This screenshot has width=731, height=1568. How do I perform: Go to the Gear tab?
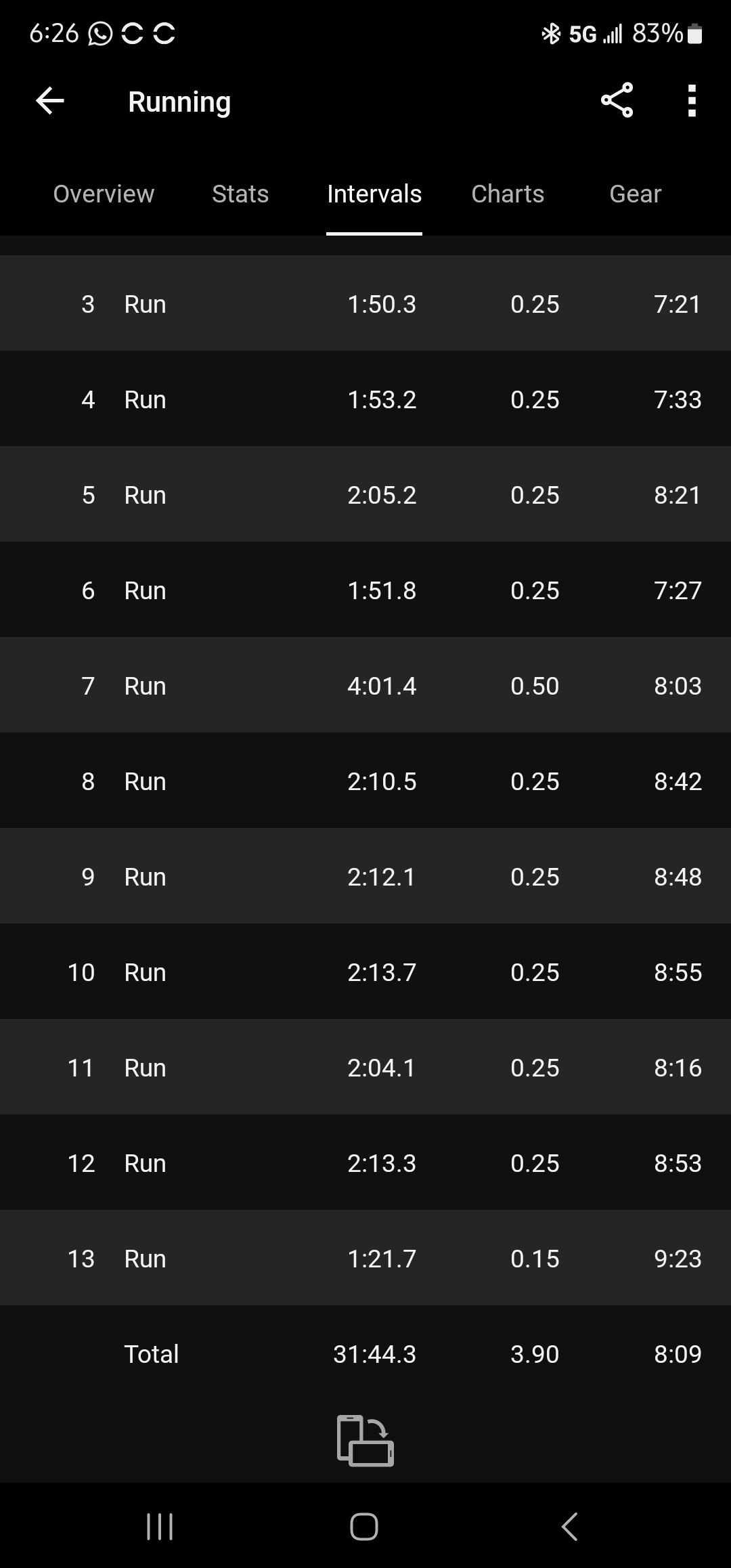pos(635,194)
